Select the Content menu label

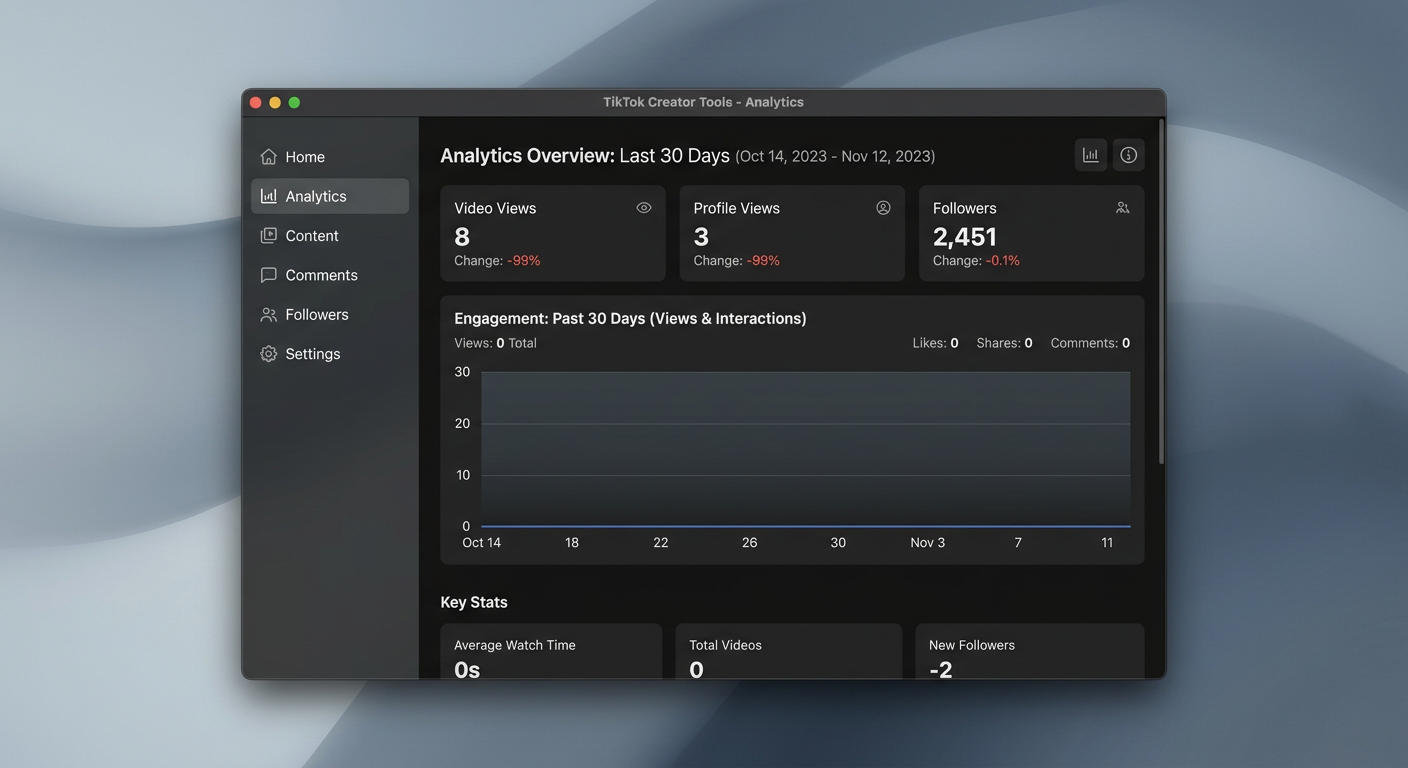(x=312, y=236)
